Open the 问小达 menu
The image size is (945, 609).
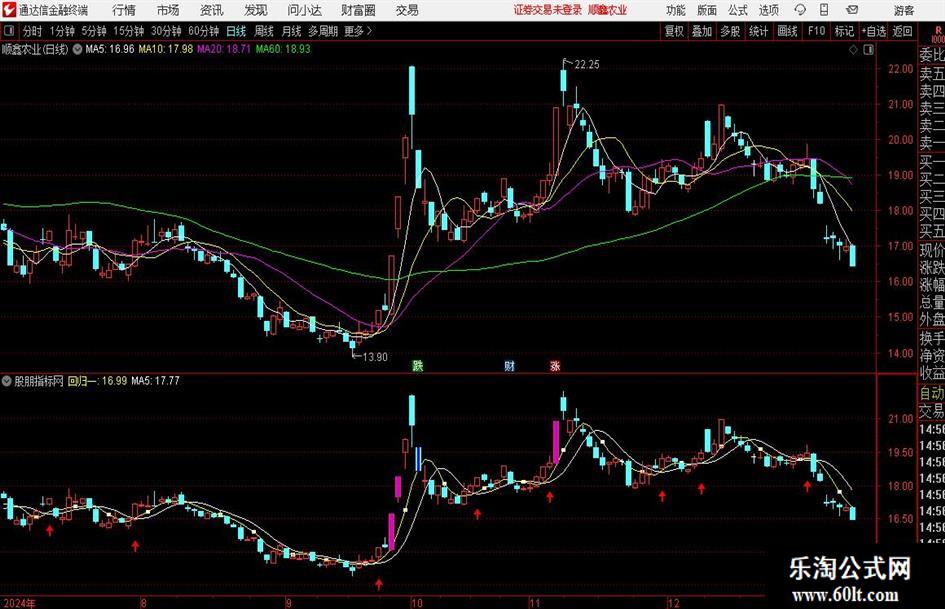[304, 10]
